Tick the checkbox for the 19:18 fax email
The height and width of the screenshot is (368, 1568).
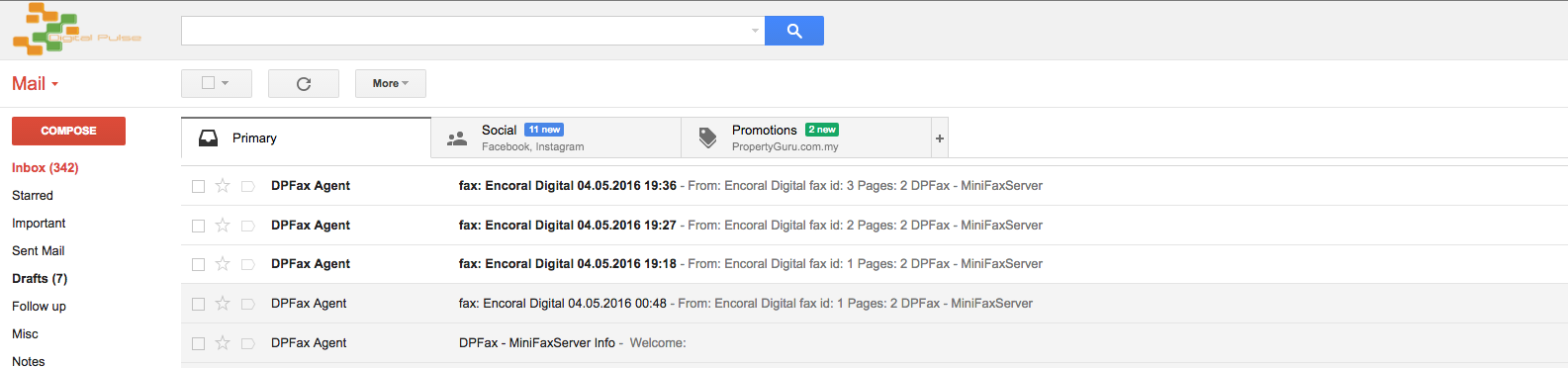tap(198, 264)
